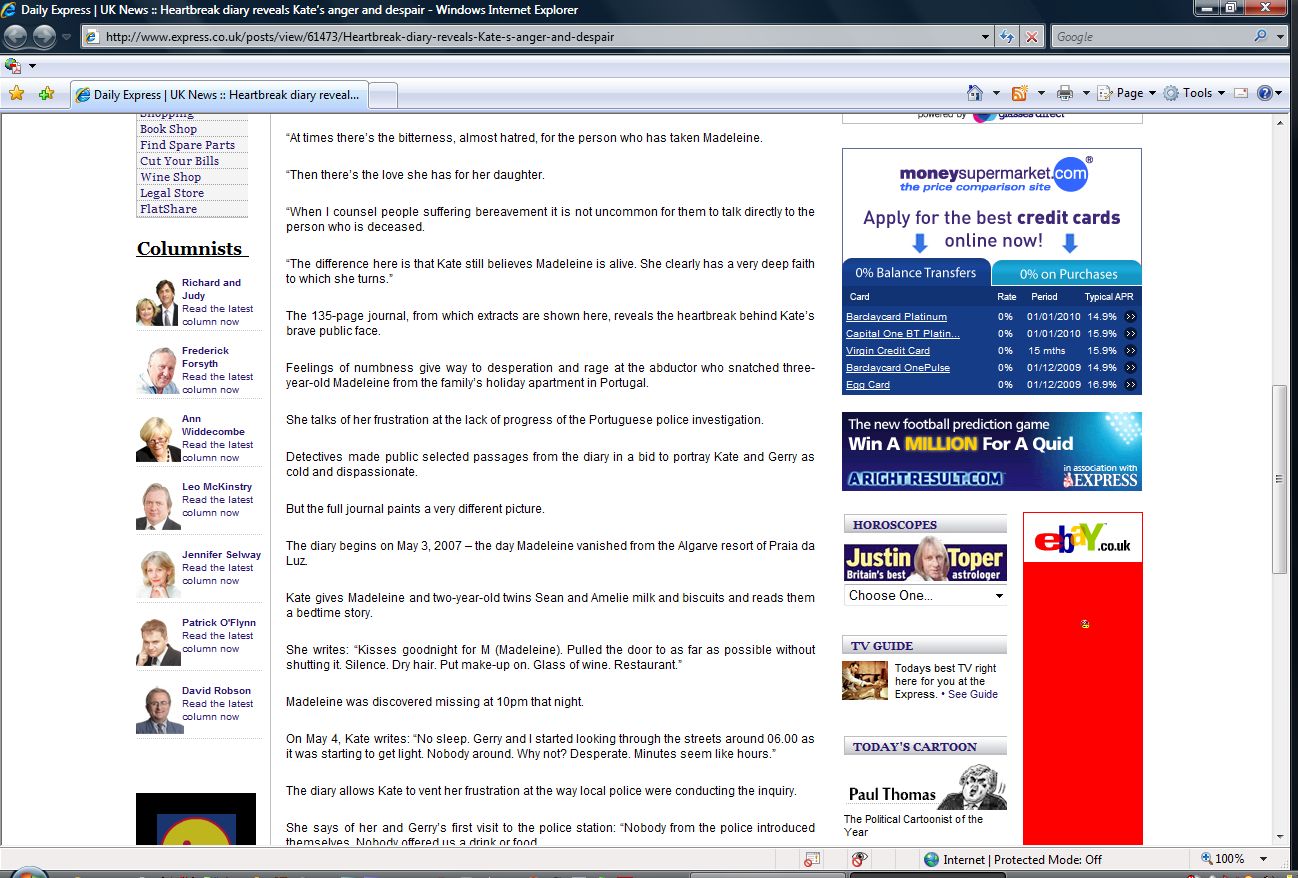Click the Stop loading X icon

click(x=1032, y=37)
